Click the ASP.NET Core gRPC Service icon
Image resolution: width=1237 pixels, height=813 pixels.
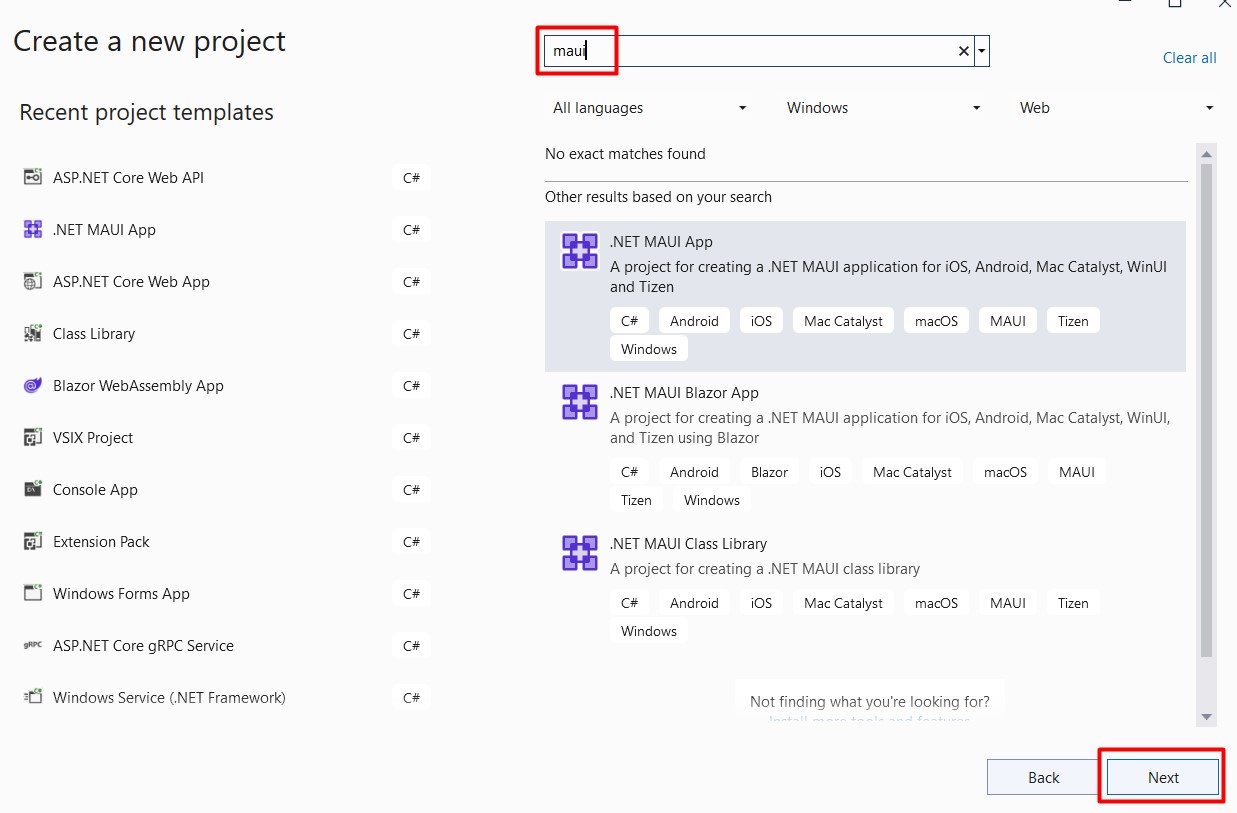point(32,645)
